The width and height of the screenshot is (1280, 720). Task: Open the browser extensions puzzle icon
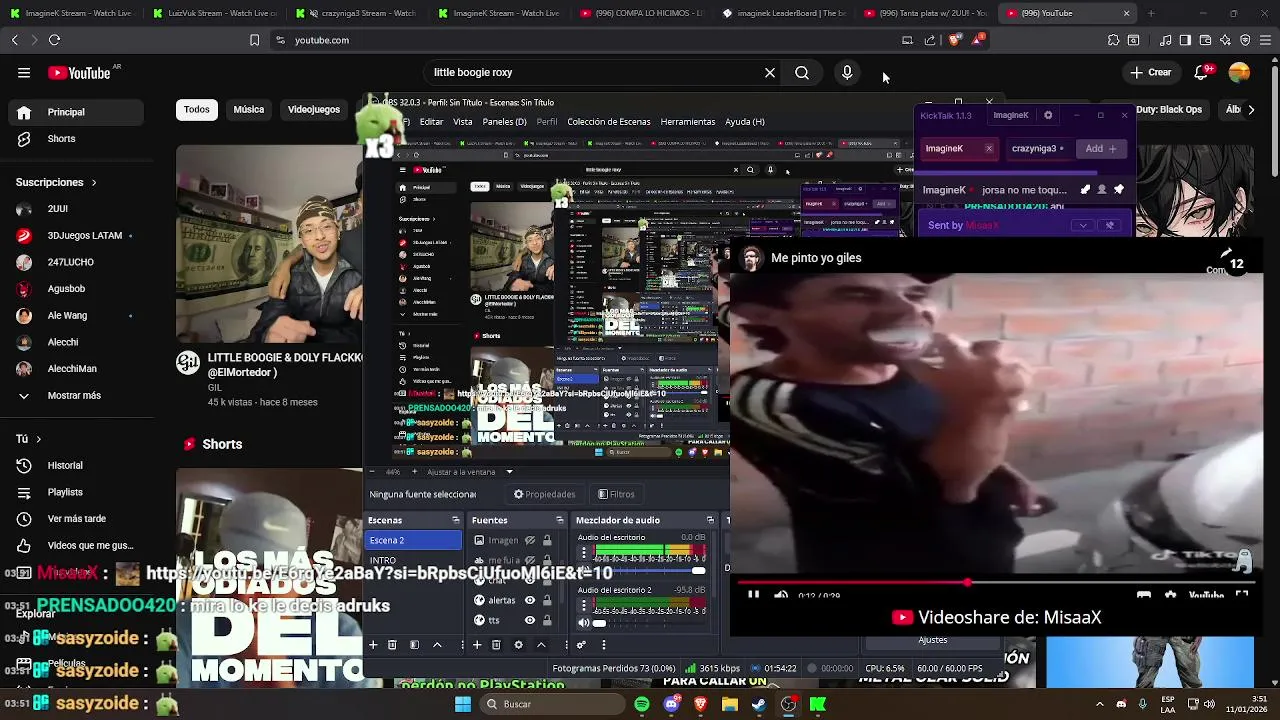[1113, 40]
